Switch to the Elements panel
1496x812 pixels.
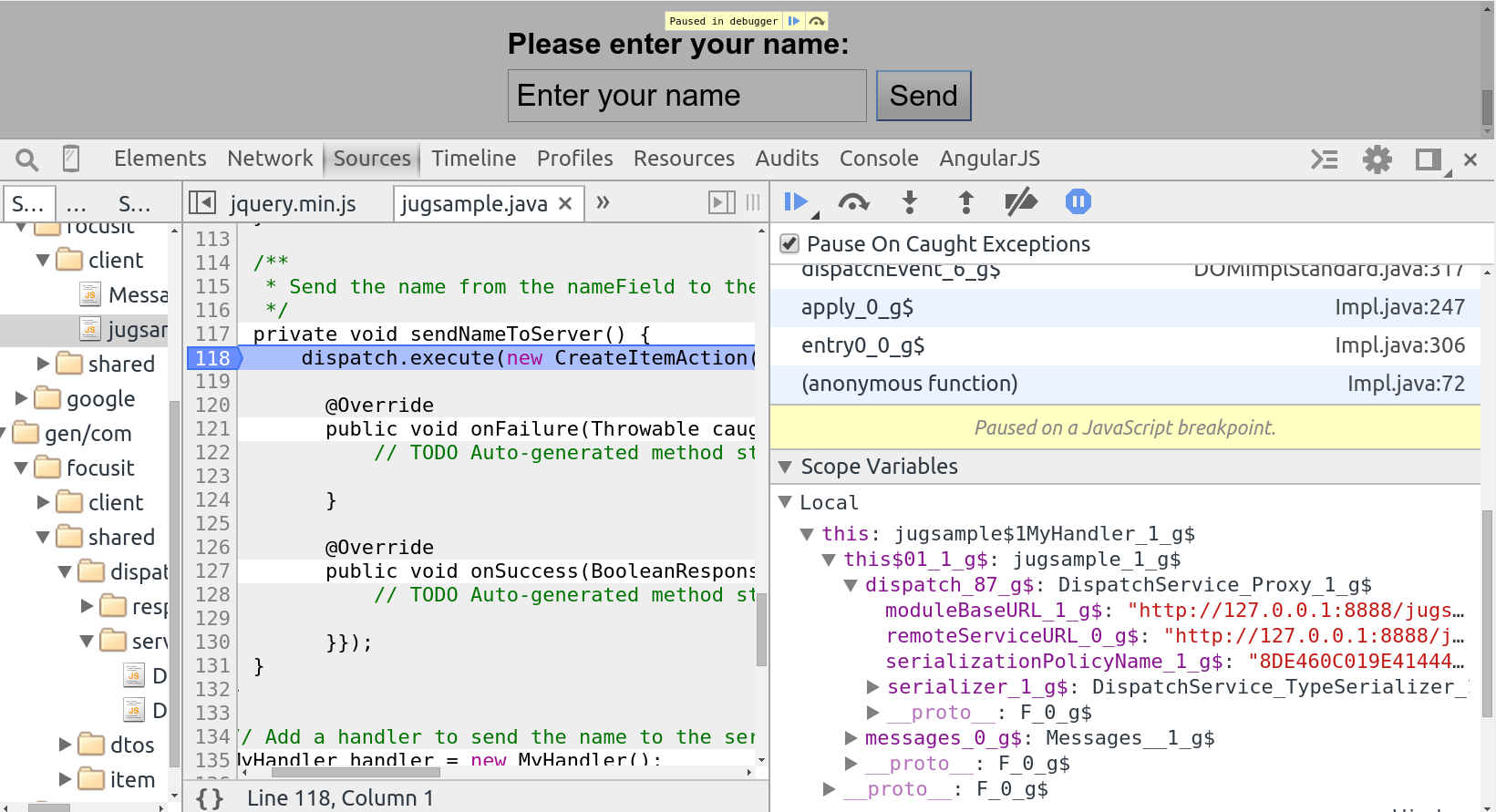[x=160, y=159]
